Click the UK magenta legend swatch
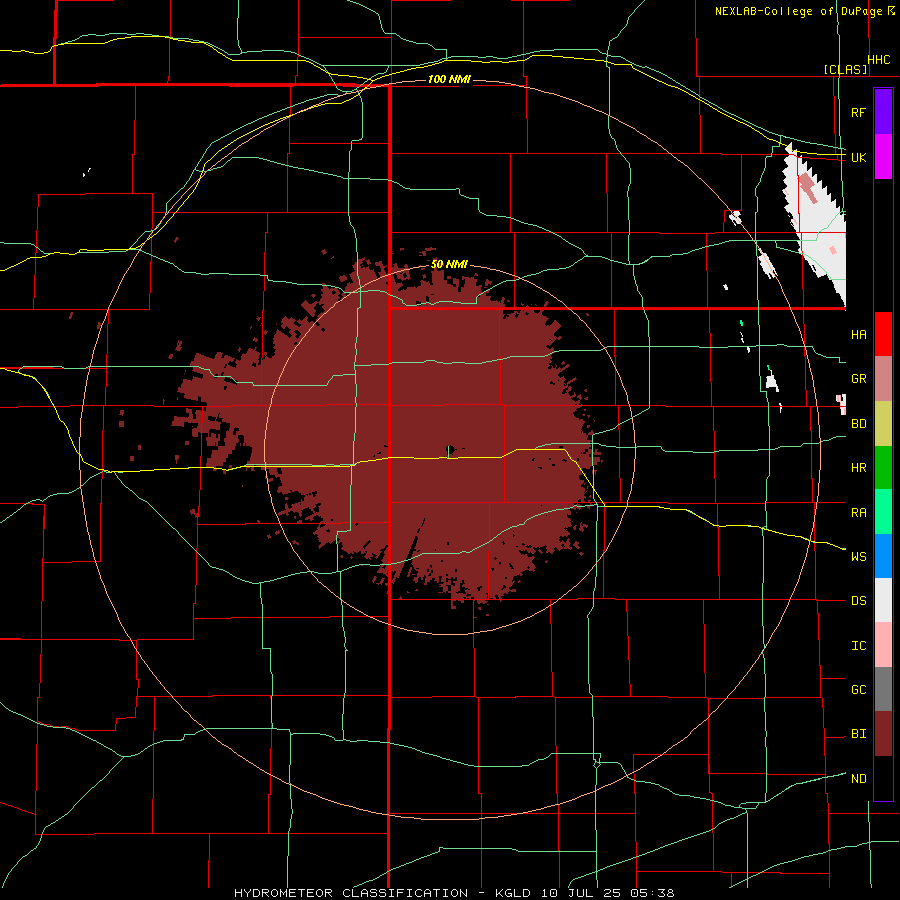This screenshot has width=900, height=900. [883, 157]
